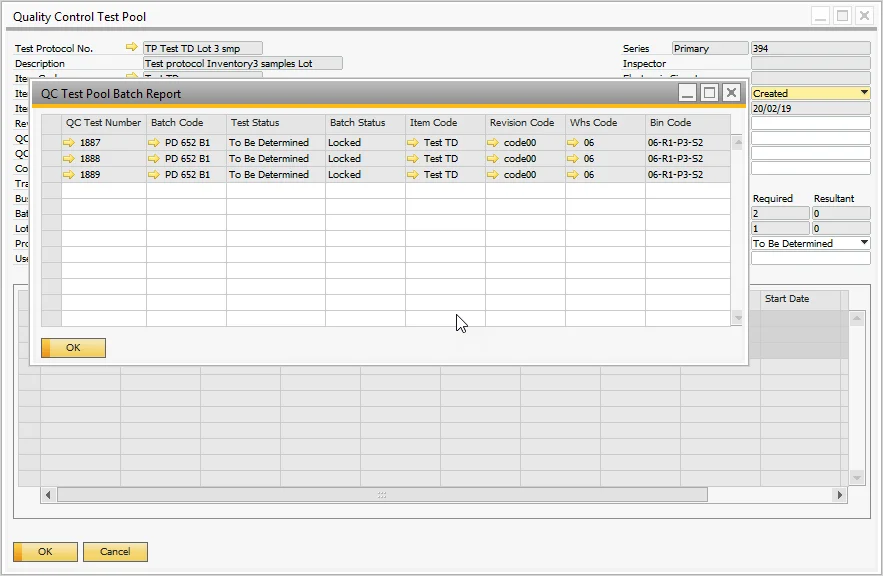Screen dimensions: 883x576
Task: Click the Cancel button
Action: (x=115, y=552)
